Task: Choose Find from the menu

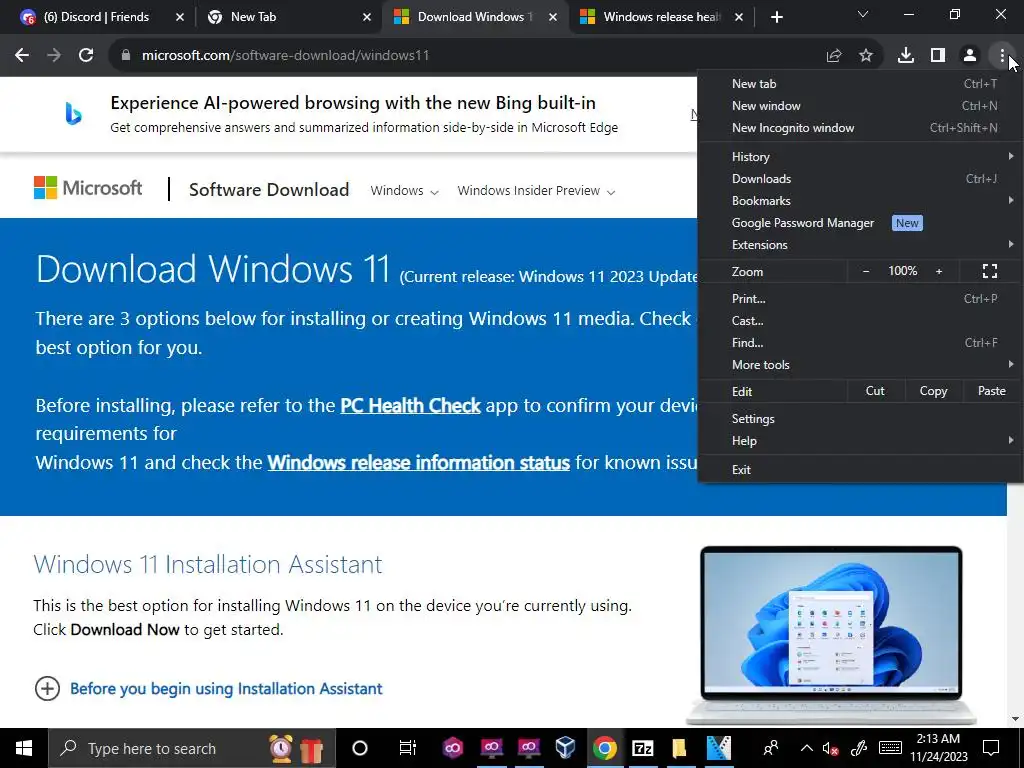Action: tap(860, 343)
